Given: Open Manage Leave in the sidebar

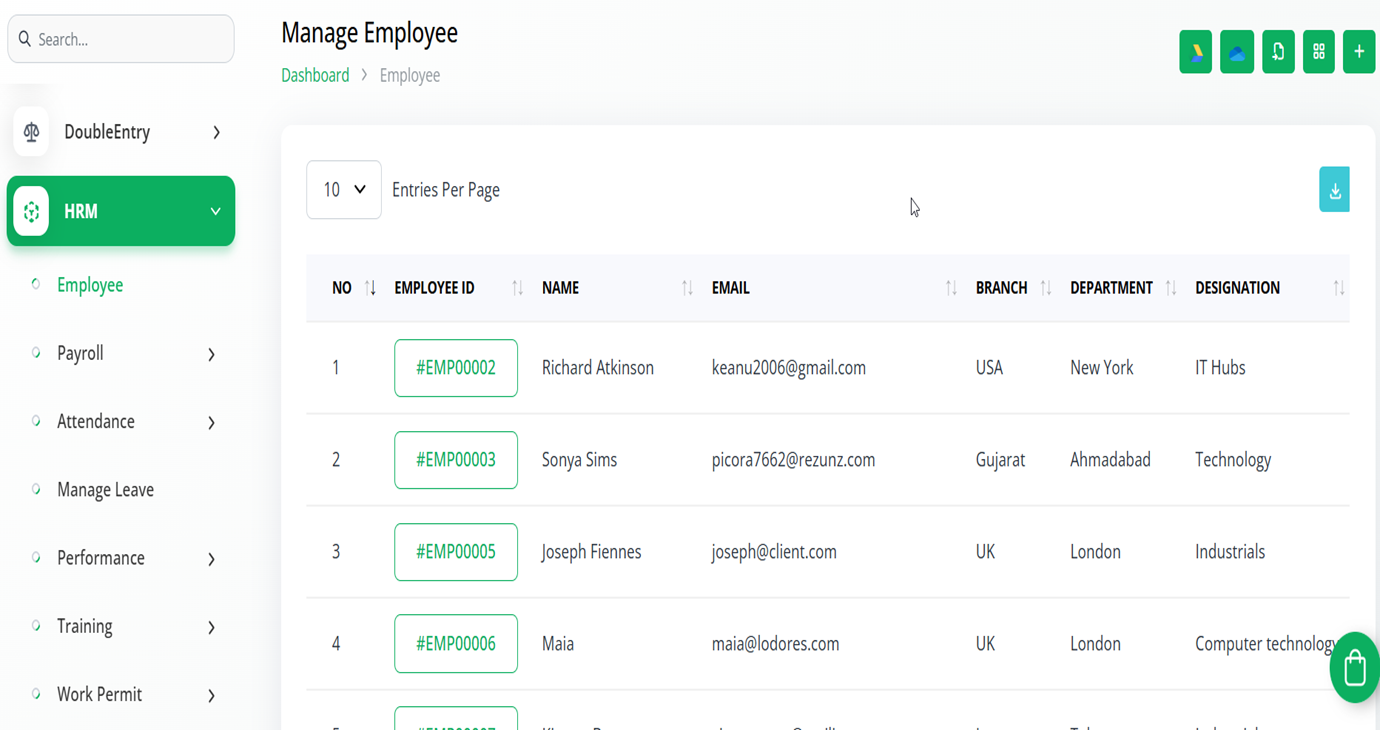Looking at the screenshot, I should (x=105, y=490).
